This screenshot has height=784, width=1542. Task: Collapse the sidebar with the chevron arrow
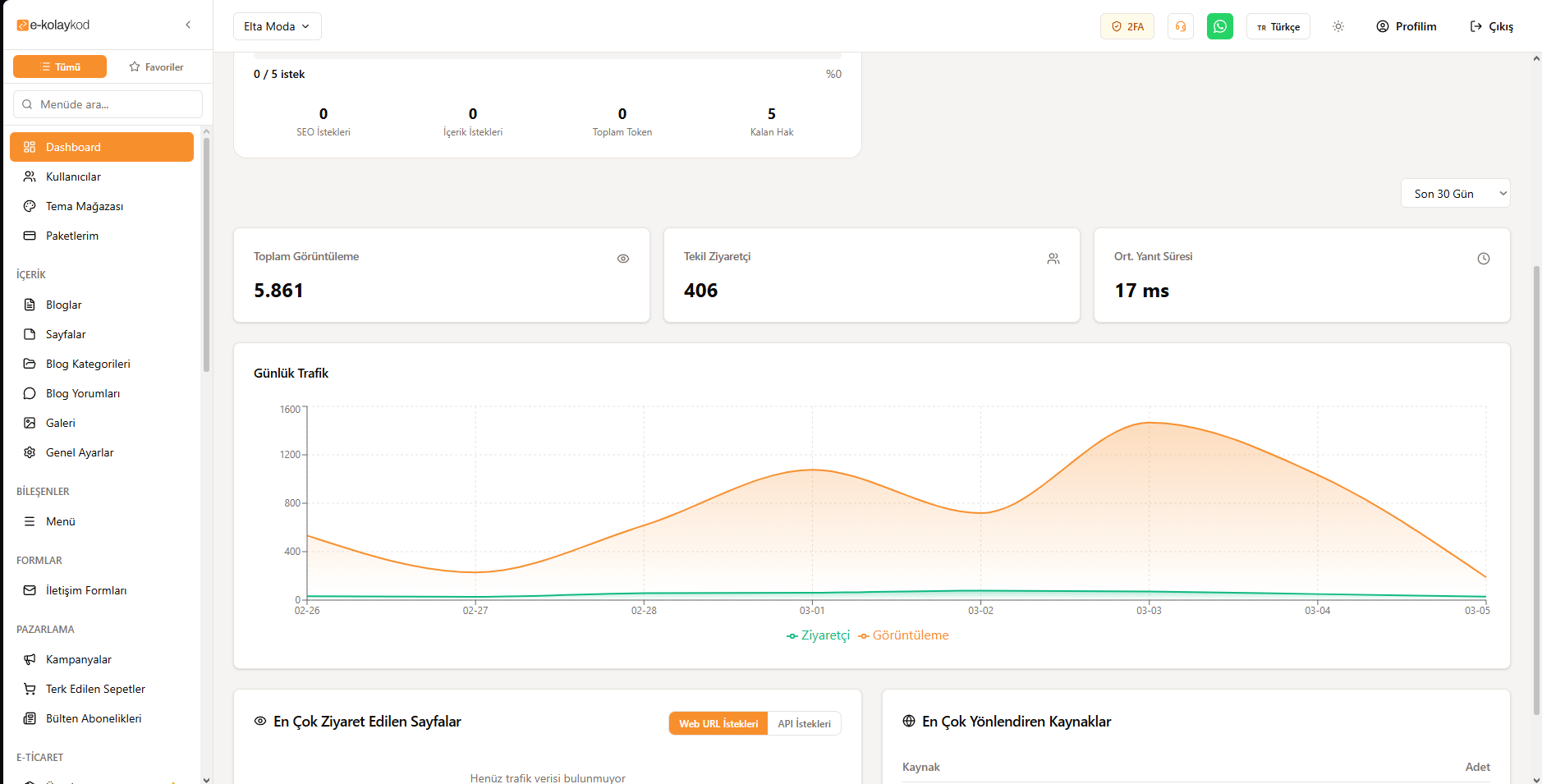pyautogui.click(x=188, y=25)
